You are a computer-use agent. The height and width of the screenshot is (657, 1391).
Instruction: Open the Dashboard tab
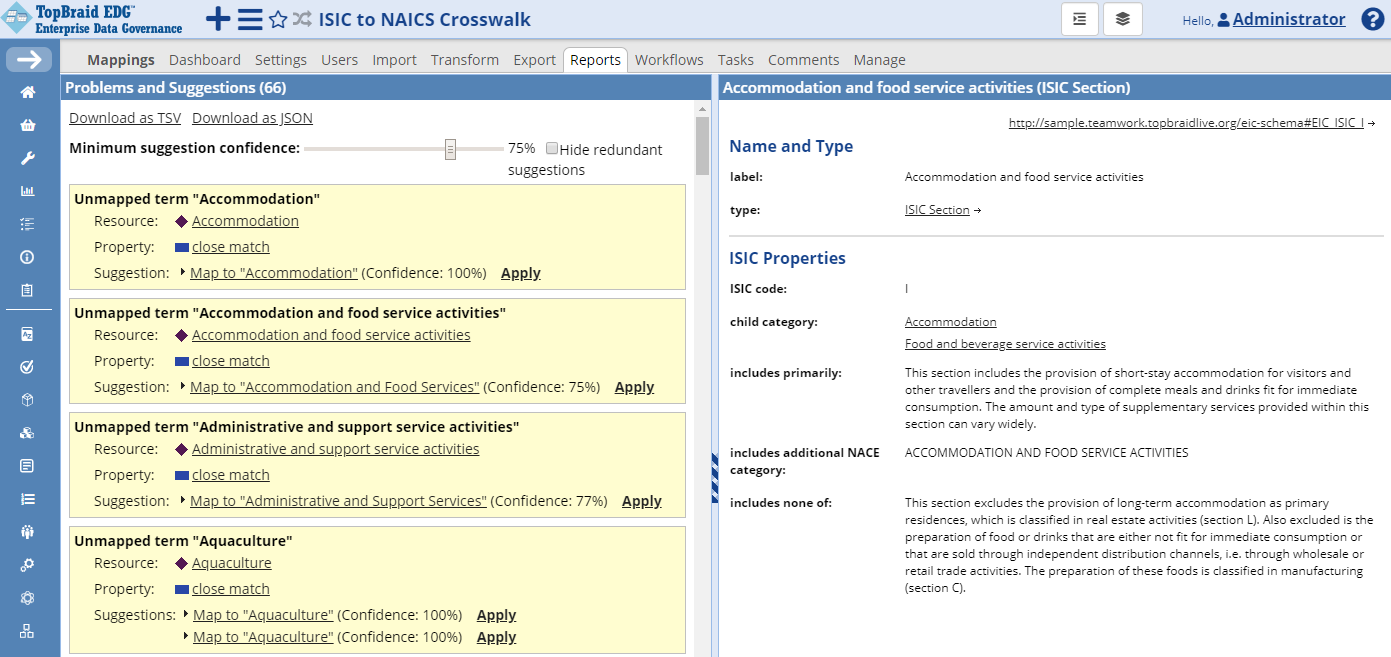coord(205,60)
